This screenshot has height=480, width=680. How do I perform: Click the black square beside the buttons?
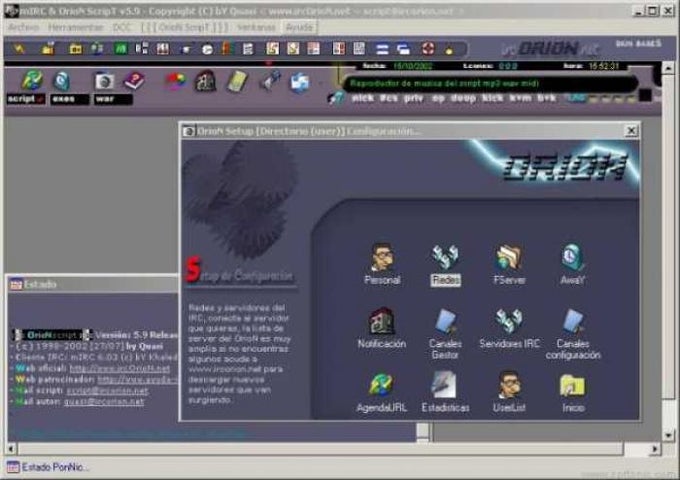(645, 96)
